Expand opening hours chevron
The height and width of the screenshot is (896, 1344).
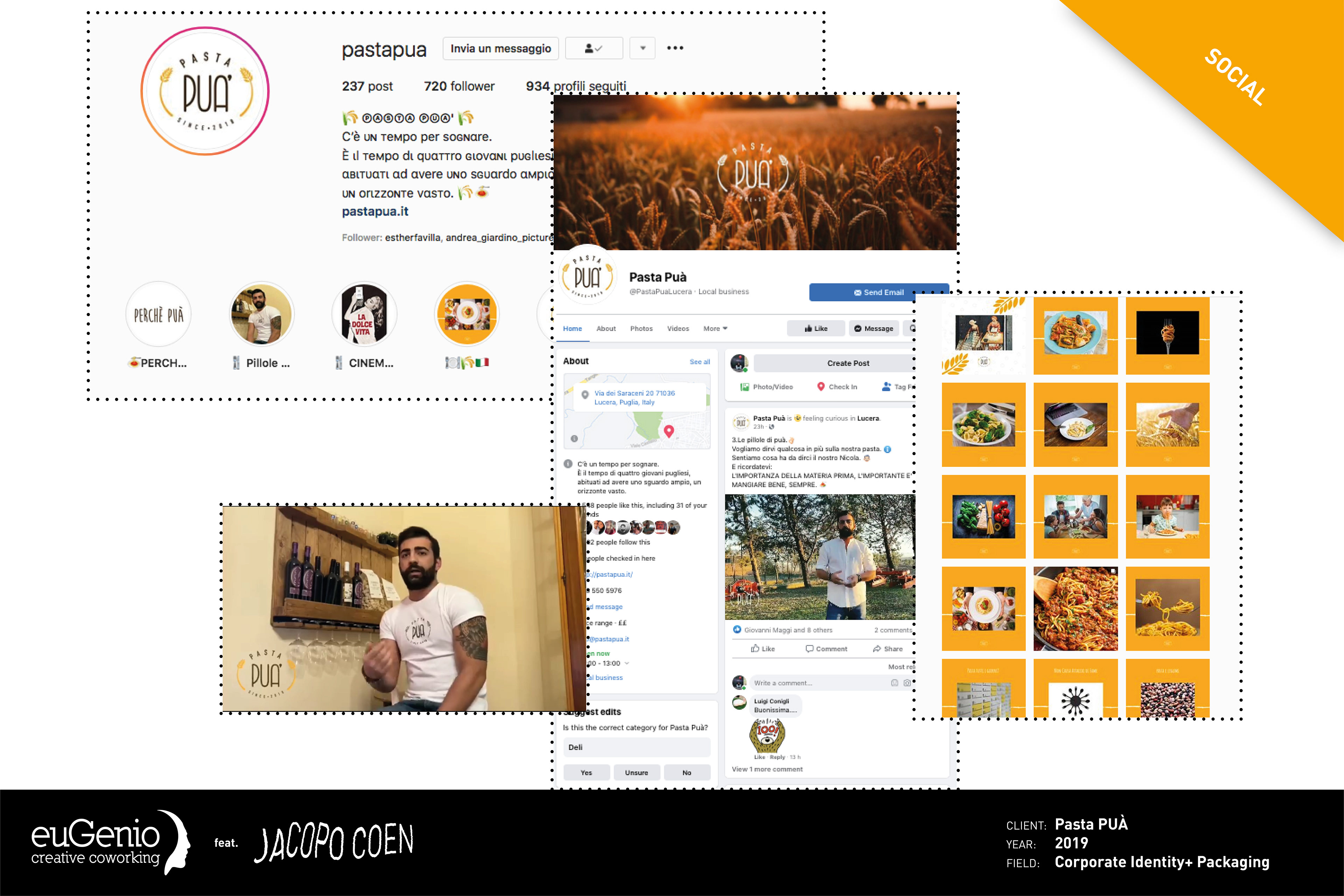pyautogui.click(x=627, y=664)
